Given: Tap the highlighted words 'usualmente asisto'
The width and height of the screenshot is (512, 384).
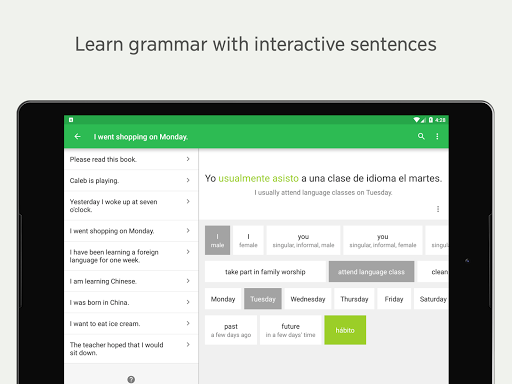Looking at the screenshot, I should point(258,178).
